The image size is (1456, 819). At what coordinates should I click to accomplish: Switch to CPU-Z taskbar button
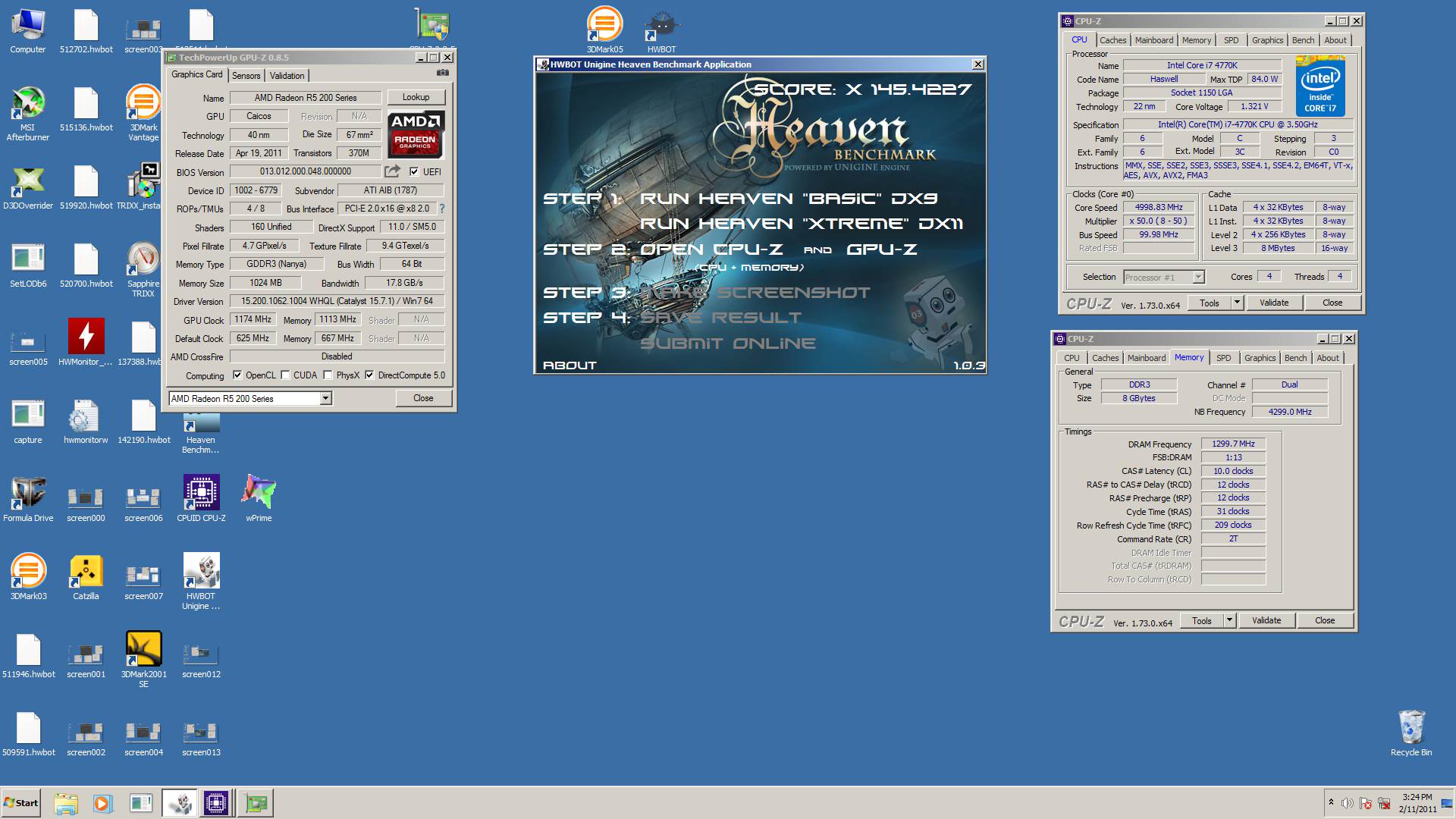pos(215,803)
